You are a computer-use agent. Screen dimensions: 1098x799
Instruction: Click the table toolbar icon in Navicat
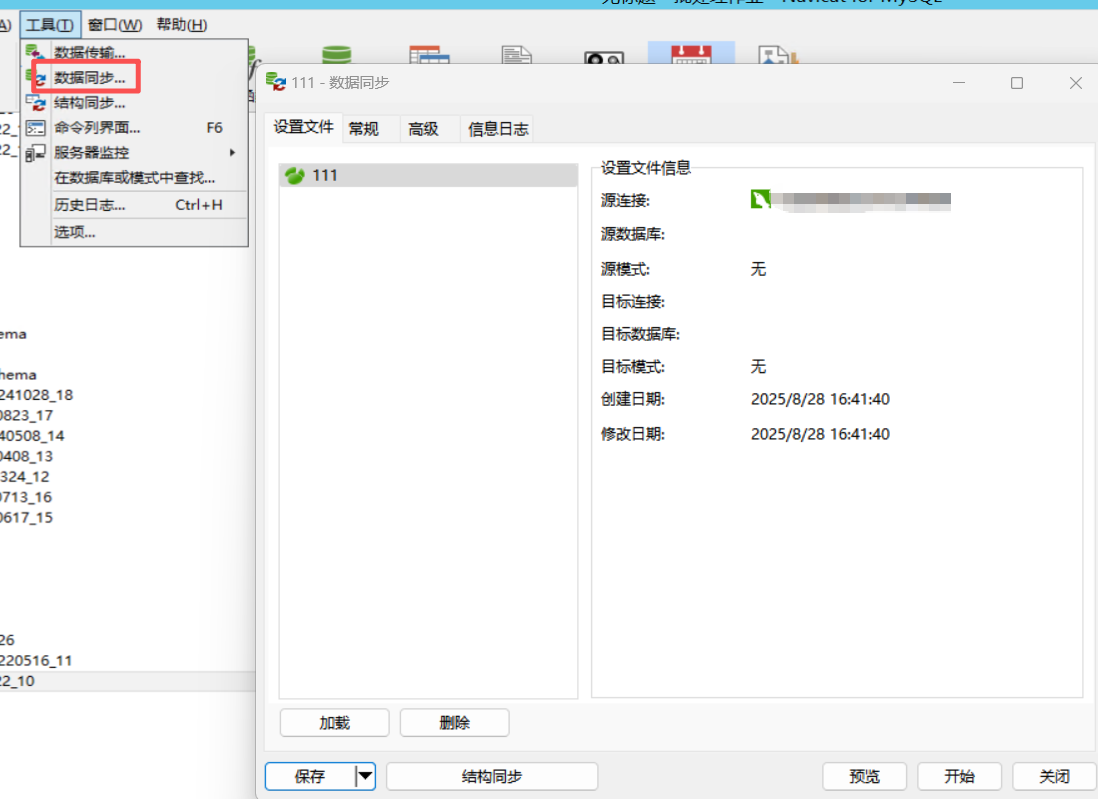(x=429, y=54)
